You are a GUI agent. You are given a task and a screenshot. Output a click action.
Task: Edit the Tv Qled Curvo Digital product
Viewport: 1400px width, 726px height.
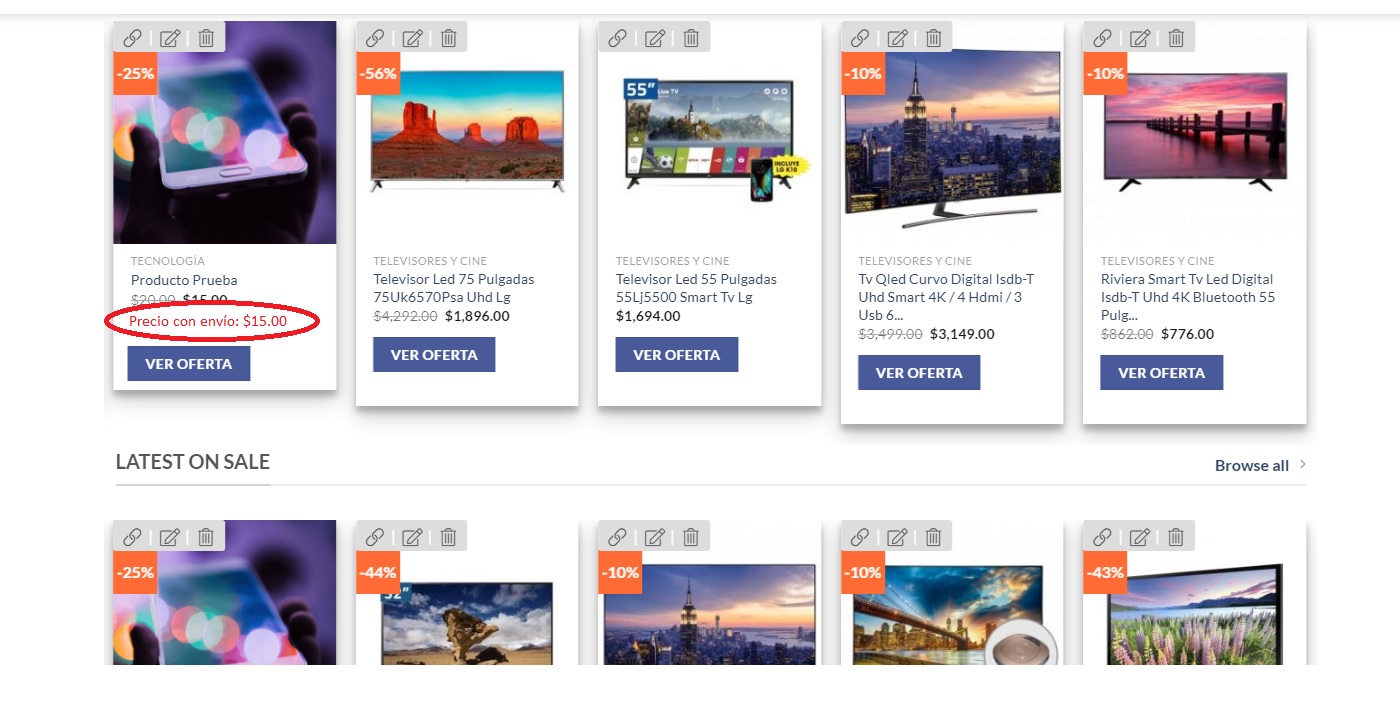[x=897, y=38]
